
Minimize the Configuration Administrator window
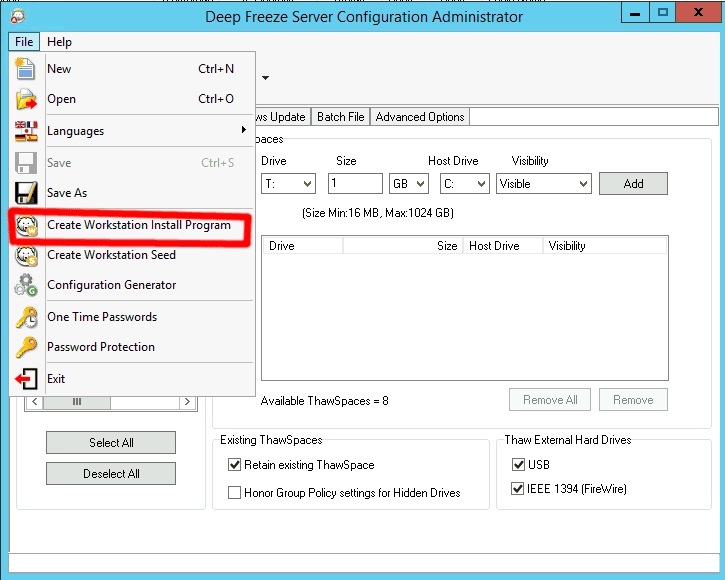(635, 12)
